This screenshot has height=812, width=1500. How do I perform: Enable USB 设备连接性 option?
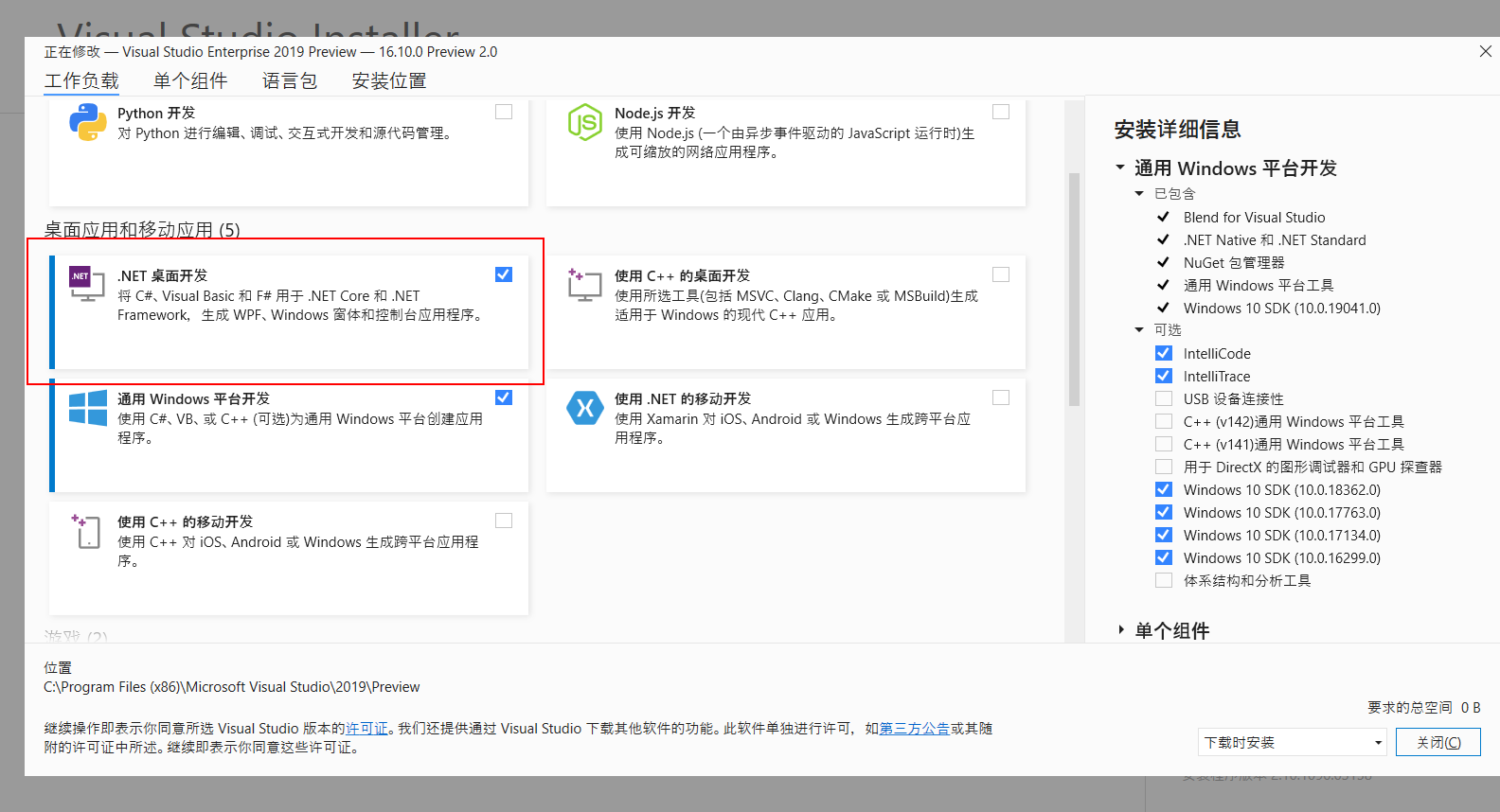[x=1164, y=398]
